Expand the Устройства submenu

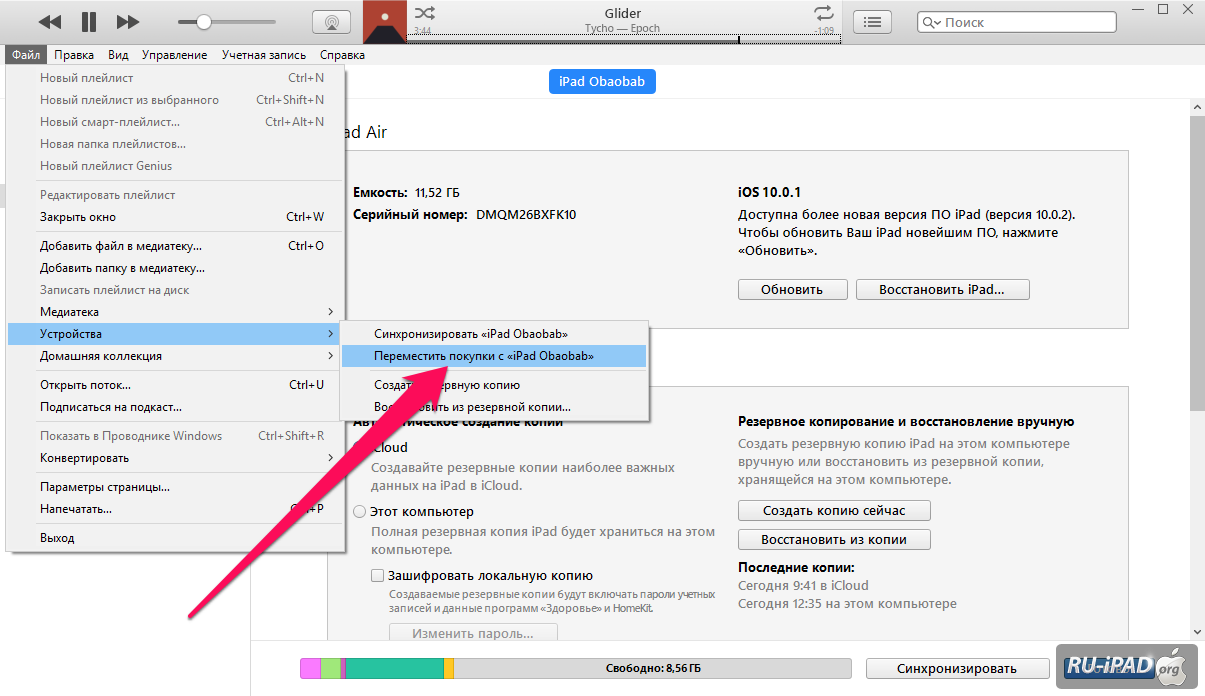tap(176, 334)
